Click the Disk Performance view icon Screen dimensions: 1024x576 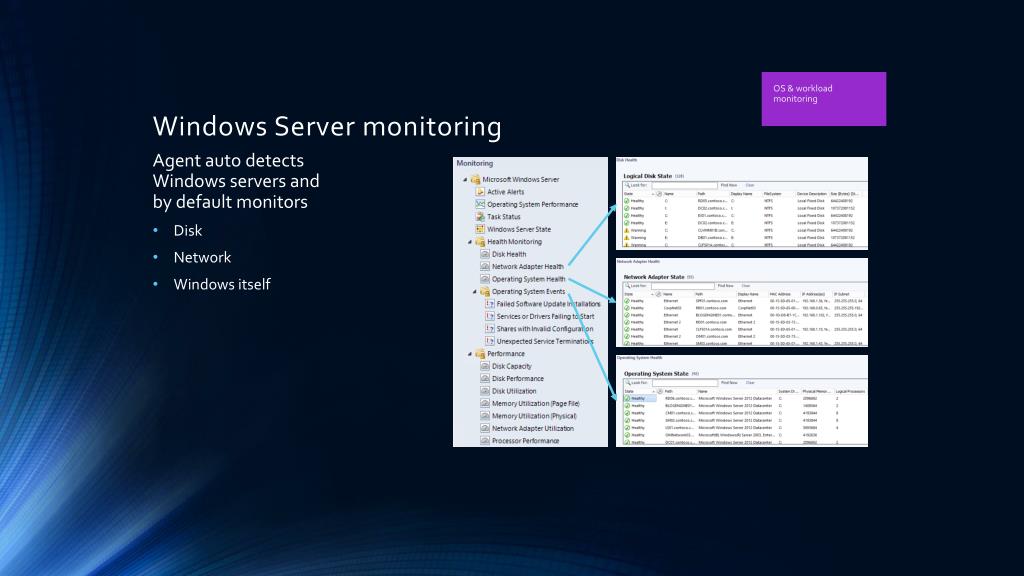pos(485,379)
